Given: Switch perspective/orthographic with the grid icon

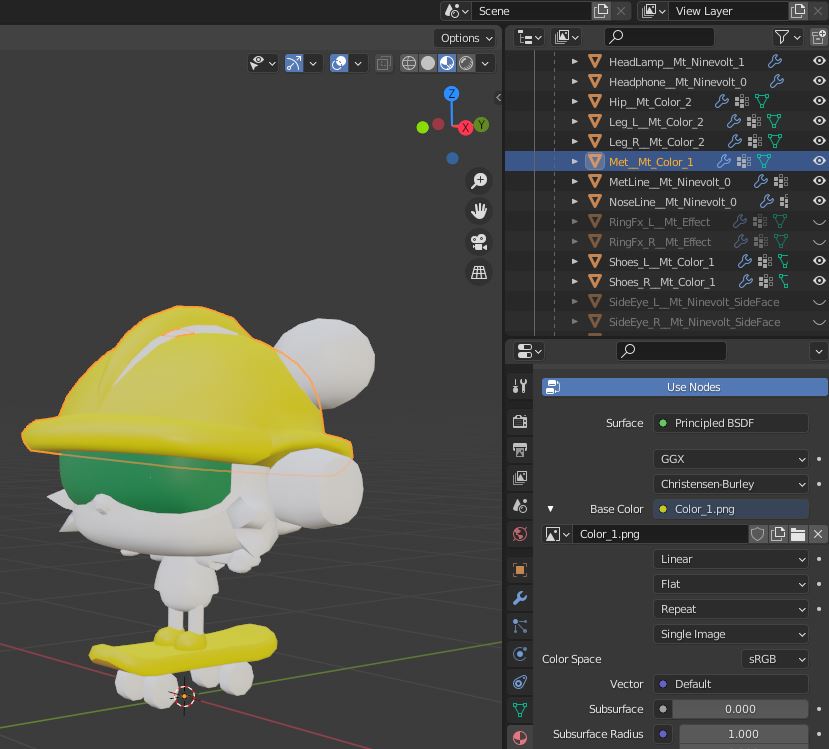Looking at the screenshot, I should (479, 273).
